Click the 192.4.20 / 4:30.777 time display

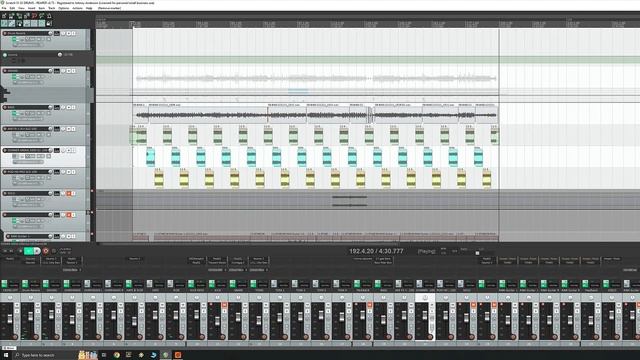pos(376,251)
